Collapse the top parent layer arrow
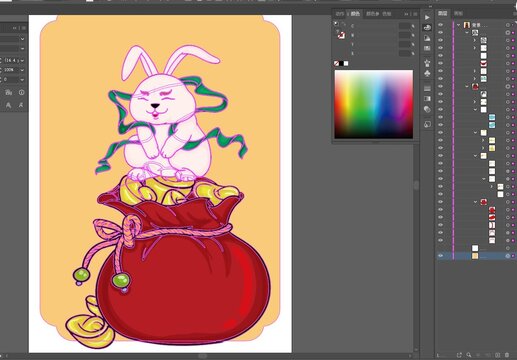Screen dimensions: 517x360 459,25
